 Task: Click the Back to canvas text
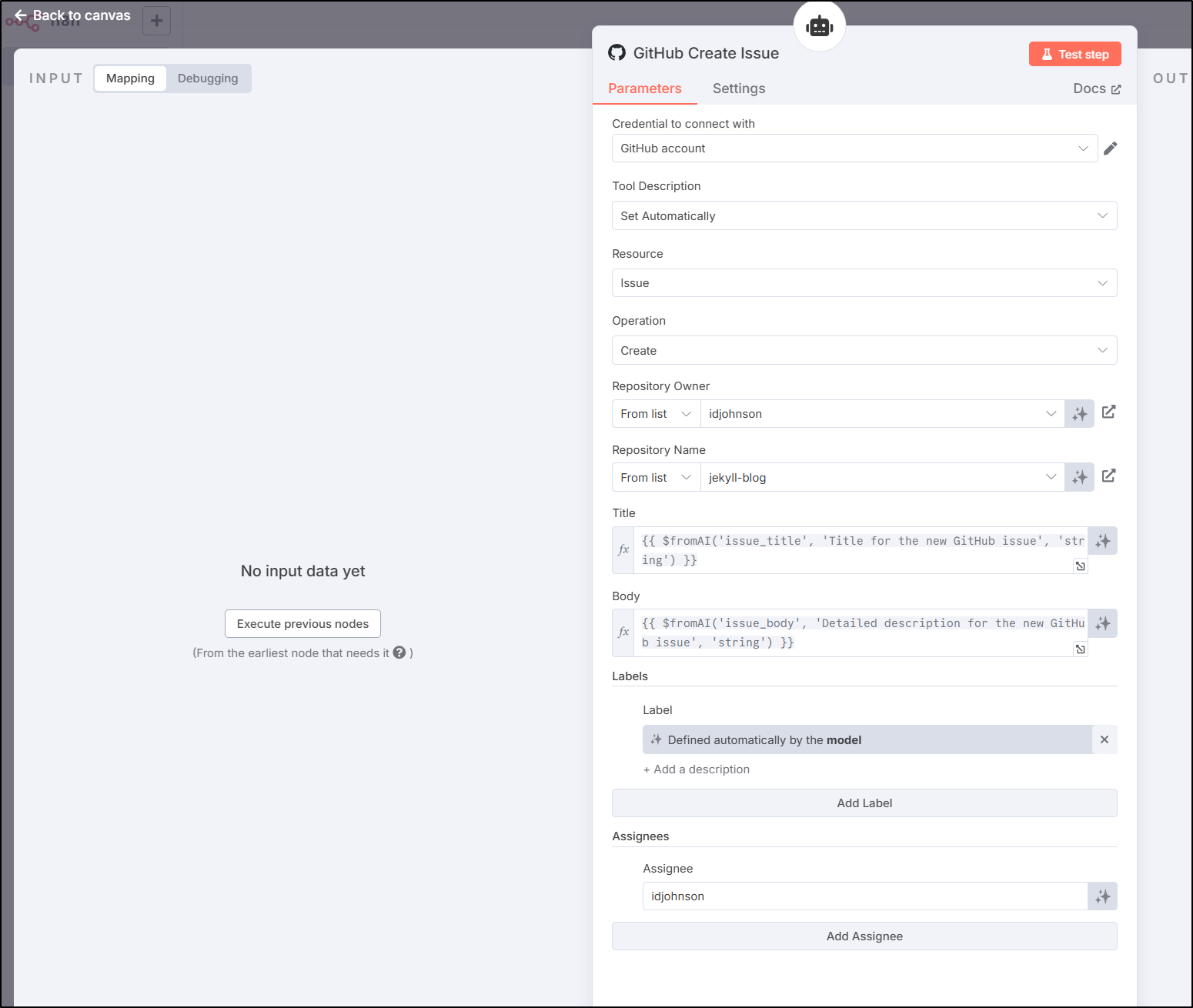click(x=82, y=15)
